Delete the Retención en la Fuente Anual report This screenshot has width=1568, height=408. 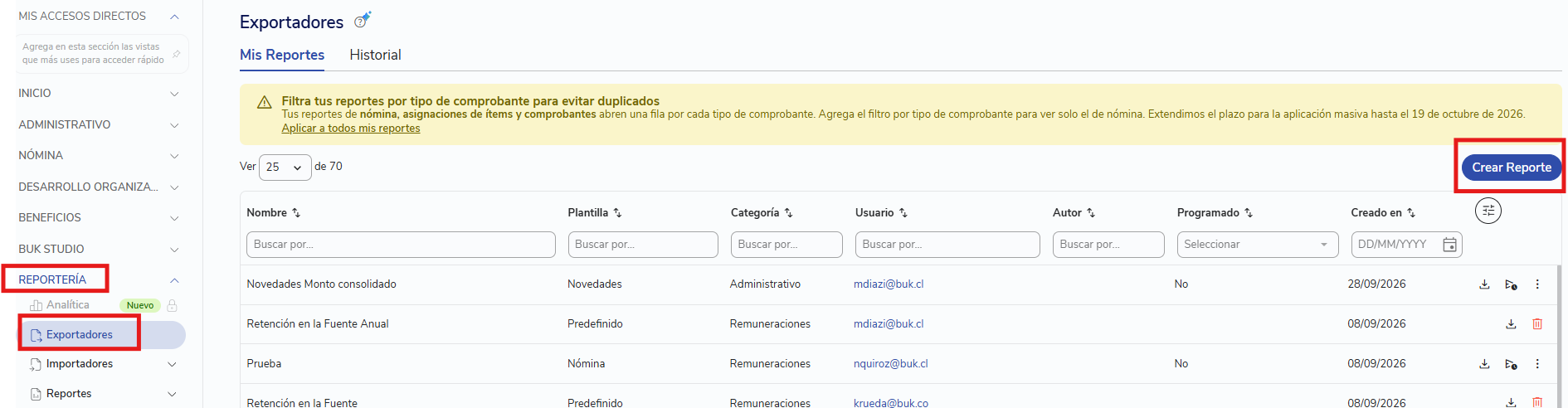coord(1537,324)
